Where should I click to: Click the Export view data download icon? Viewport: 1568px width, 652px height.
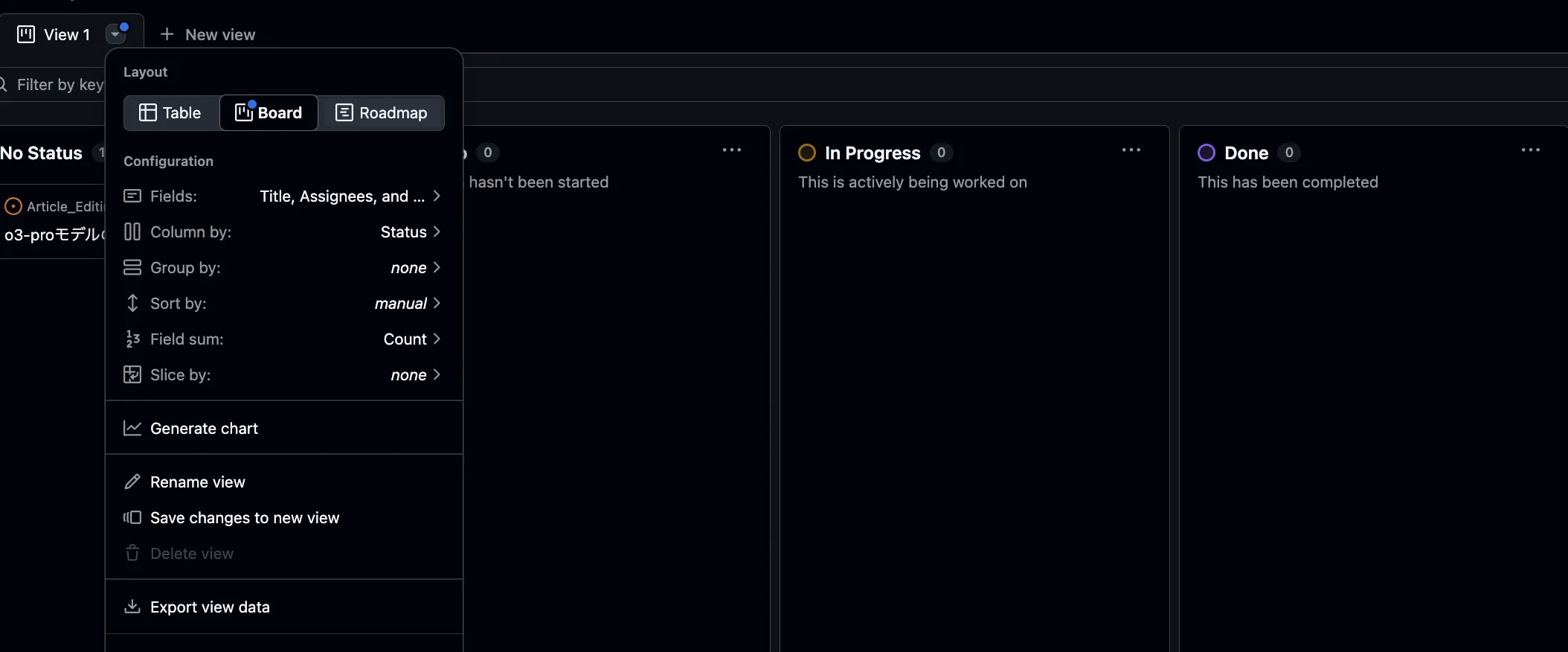coord(132,607)
